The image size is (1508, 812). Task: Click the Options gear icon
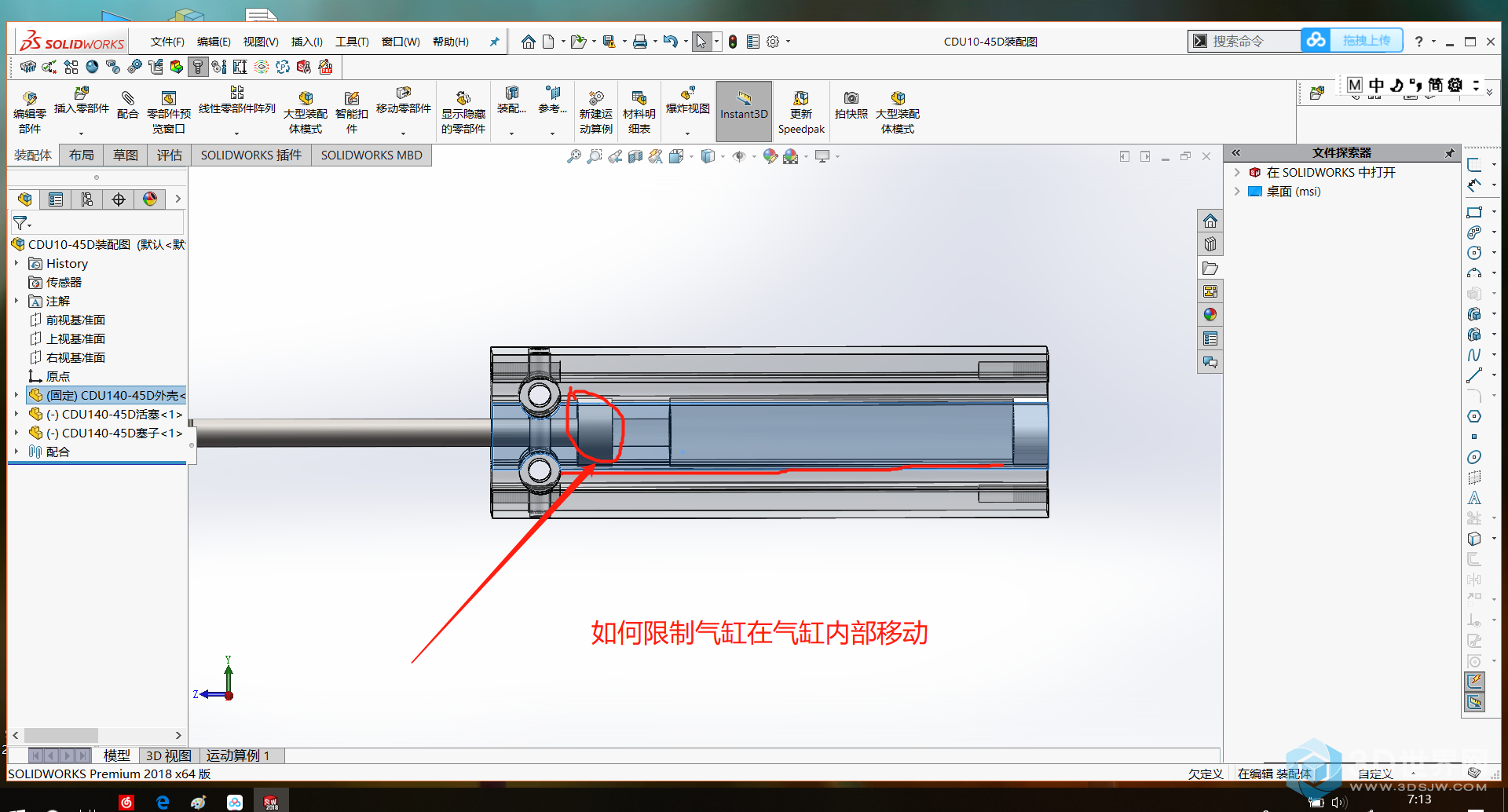[773, 42]
